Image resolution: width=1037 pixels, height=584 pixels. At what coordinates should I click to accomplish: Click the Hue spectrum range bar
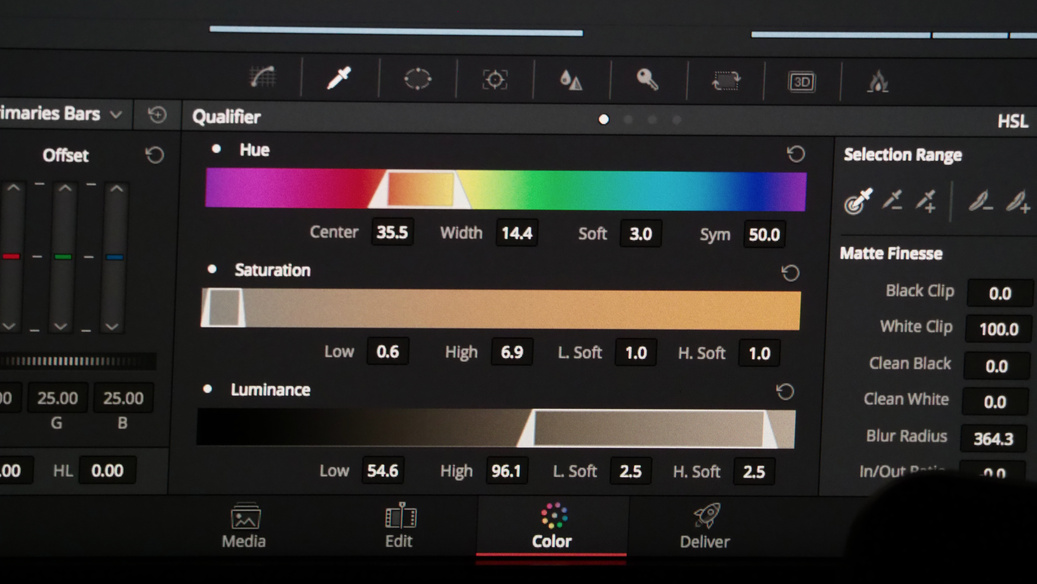click(506, 190)
